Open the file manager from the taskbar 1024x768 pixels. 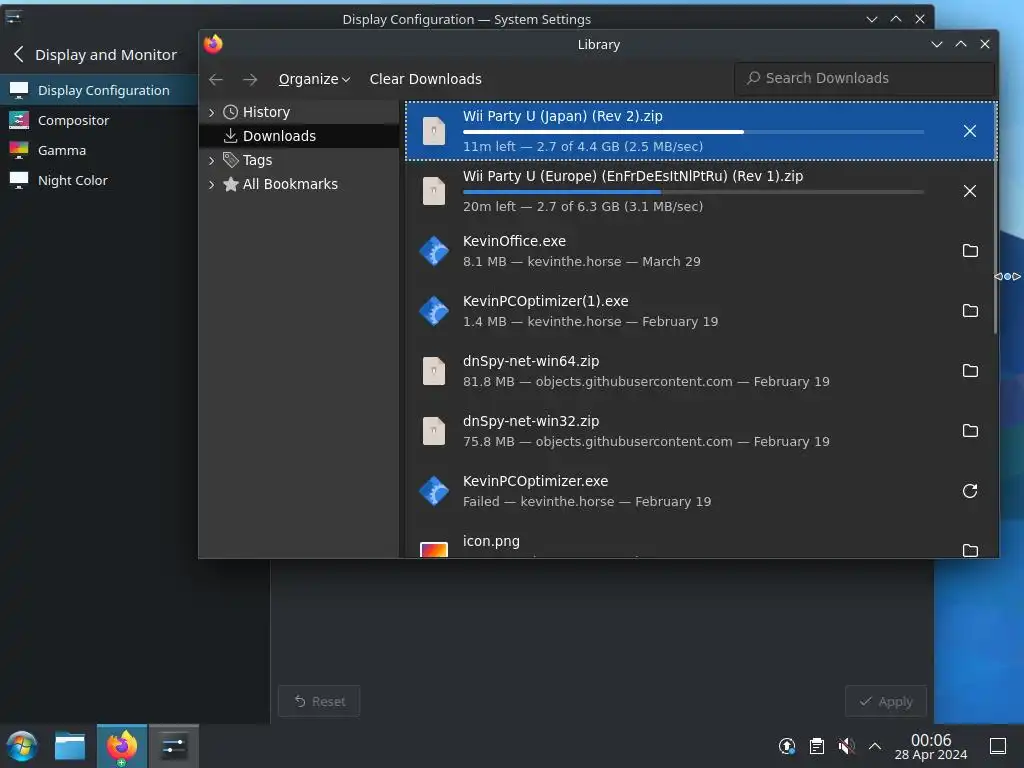click(70, 746)
